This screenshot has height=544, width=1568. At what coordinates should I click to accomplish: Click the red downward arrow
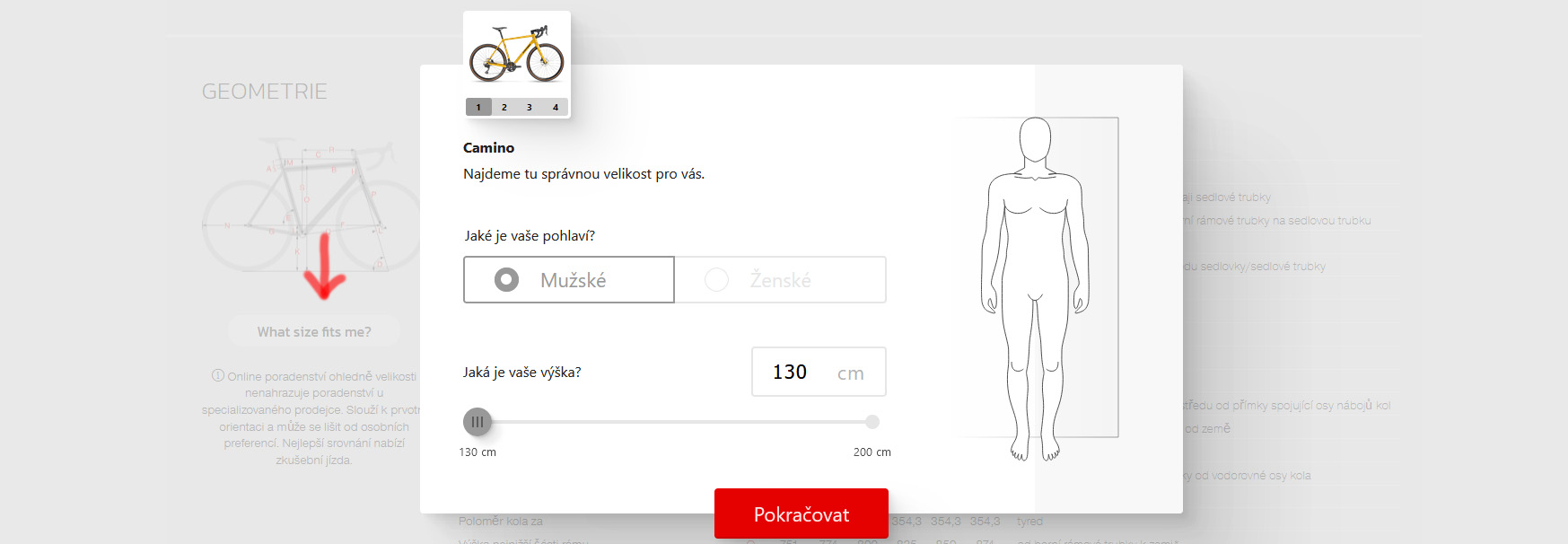pos(324,267)
